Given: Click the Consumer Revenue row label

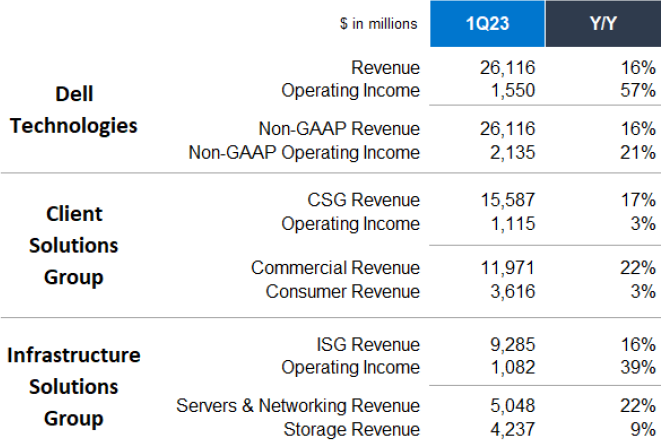Looking at the screenshot, I should [342, 292].
